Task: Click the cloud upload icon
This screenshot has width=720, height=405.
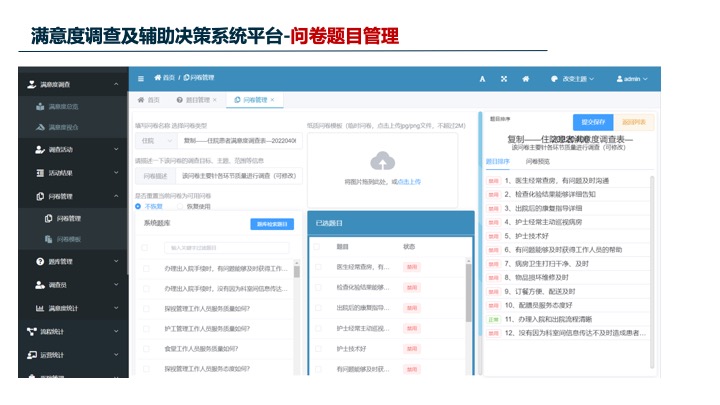Action: (382, 161)
